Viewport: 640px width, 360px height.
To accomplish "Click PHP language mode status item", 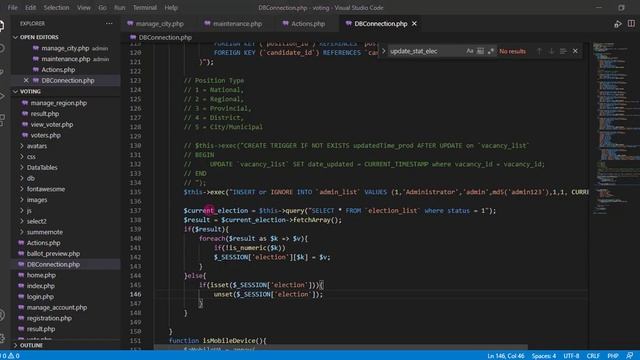I will click(613, 356).
